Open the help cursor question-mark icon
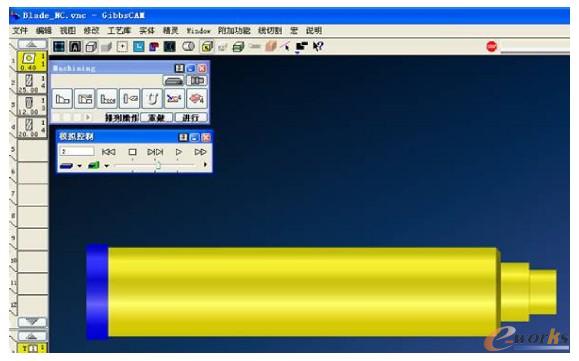This screenshot has width=579, height=361. click(318, 47)
